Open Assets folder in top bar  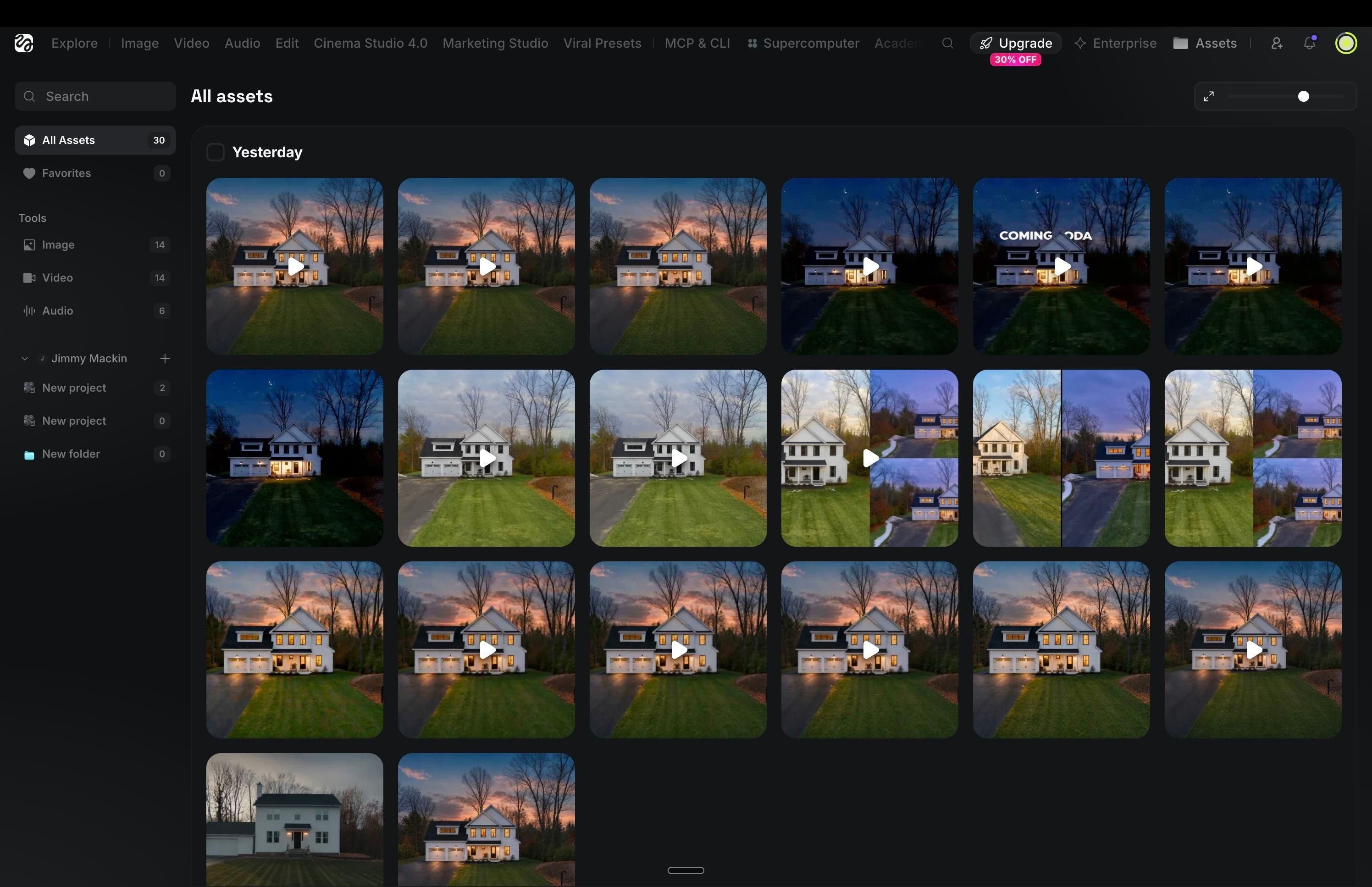coord(1205,43)
